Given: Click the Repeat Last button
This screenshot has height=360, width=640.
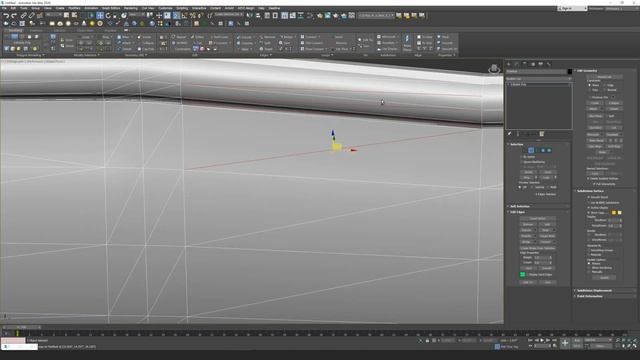Looking at the screenshot, I should (605, 77).
